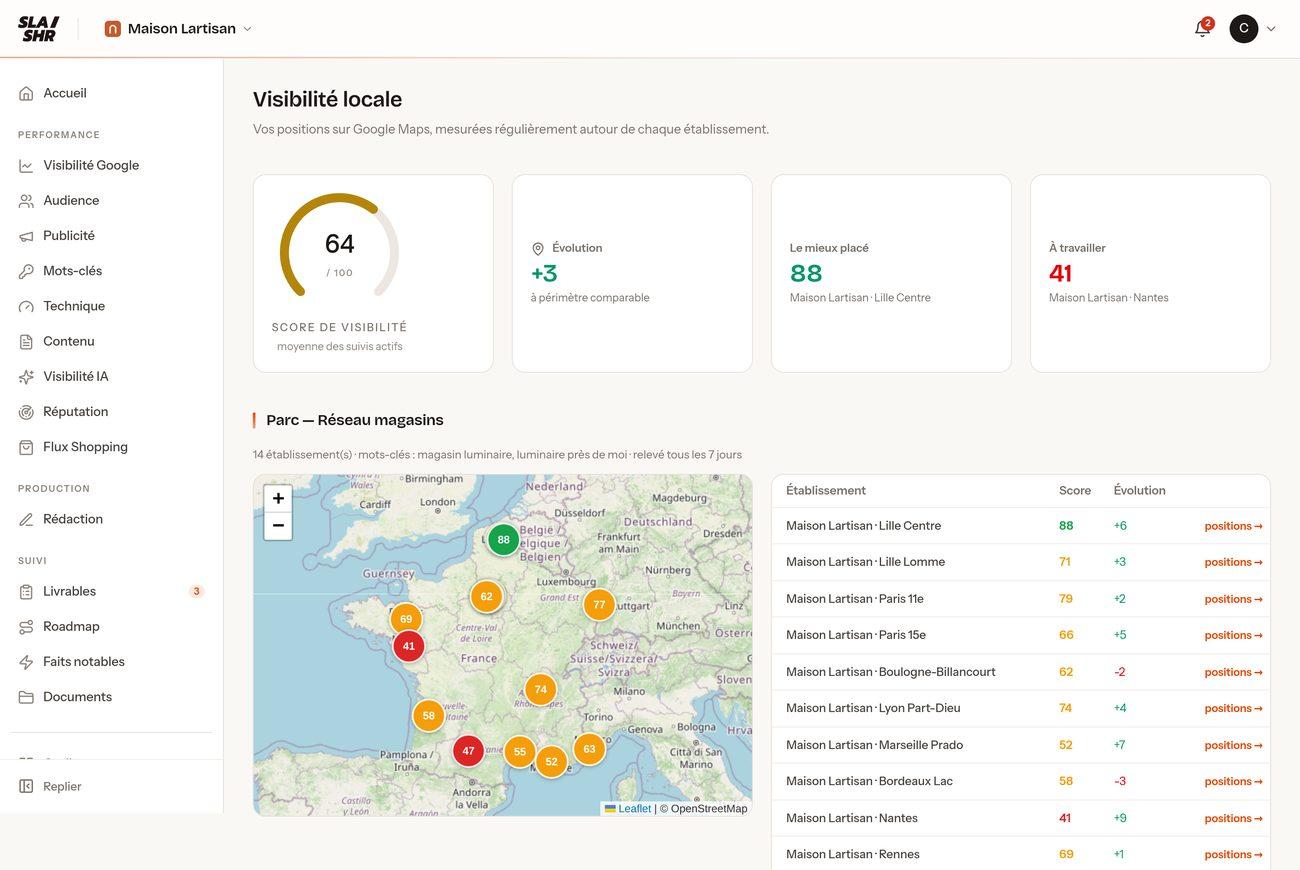
Task: Click the SLAI SHR logo
Action: (x=38, y=28)
